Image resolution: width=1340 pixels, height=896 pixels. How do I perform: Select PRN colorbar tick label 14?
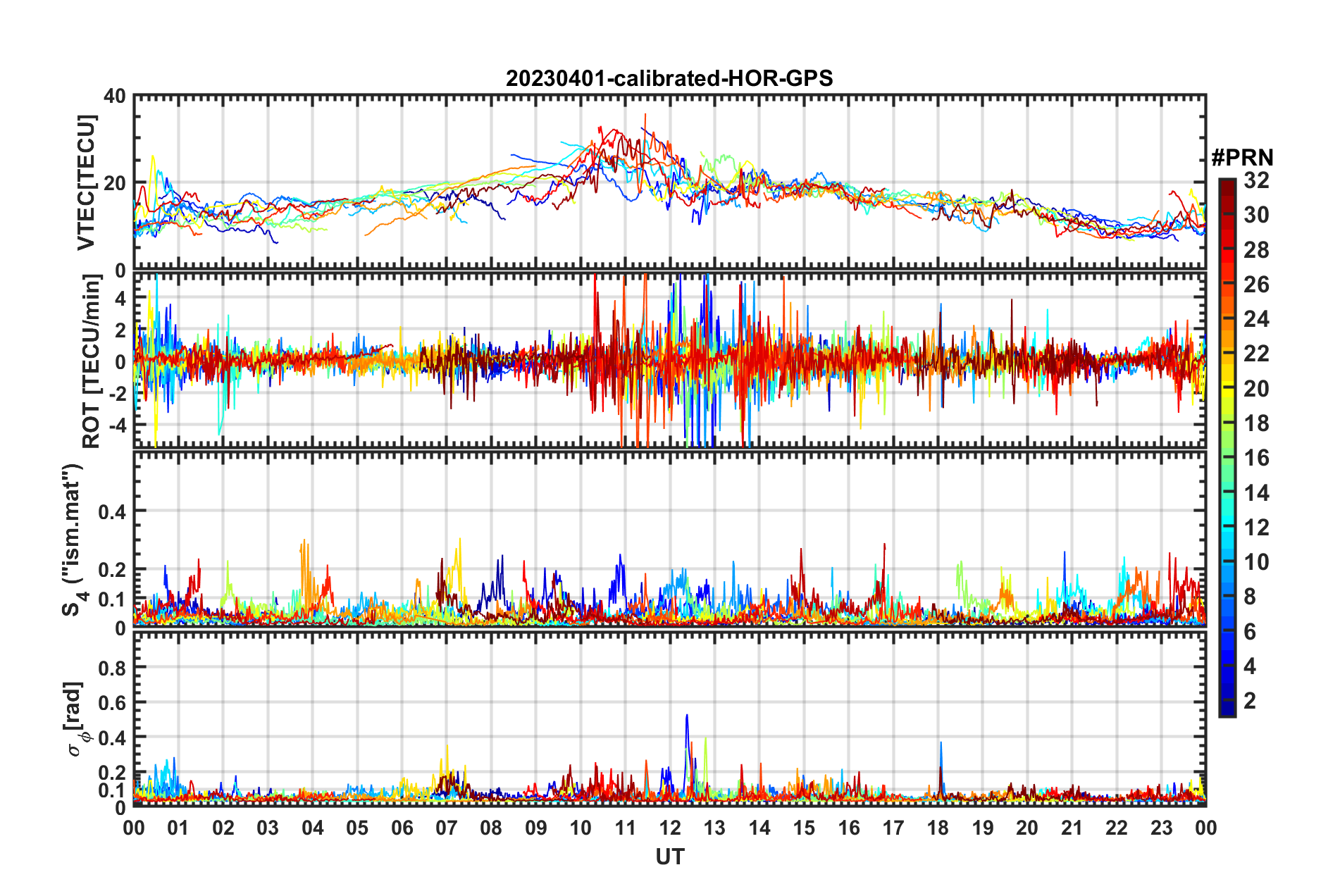1256,492
